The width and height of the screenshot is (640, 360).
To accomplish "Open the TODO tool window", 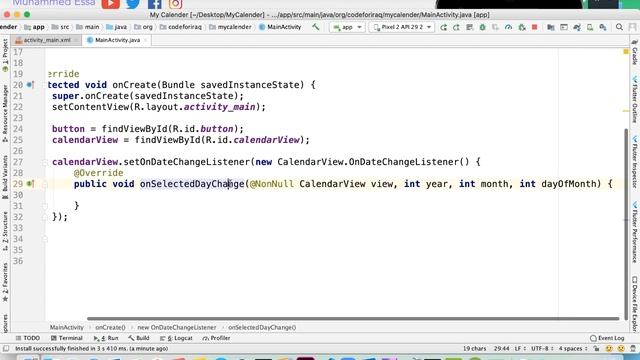I will (x=28, y=338).
